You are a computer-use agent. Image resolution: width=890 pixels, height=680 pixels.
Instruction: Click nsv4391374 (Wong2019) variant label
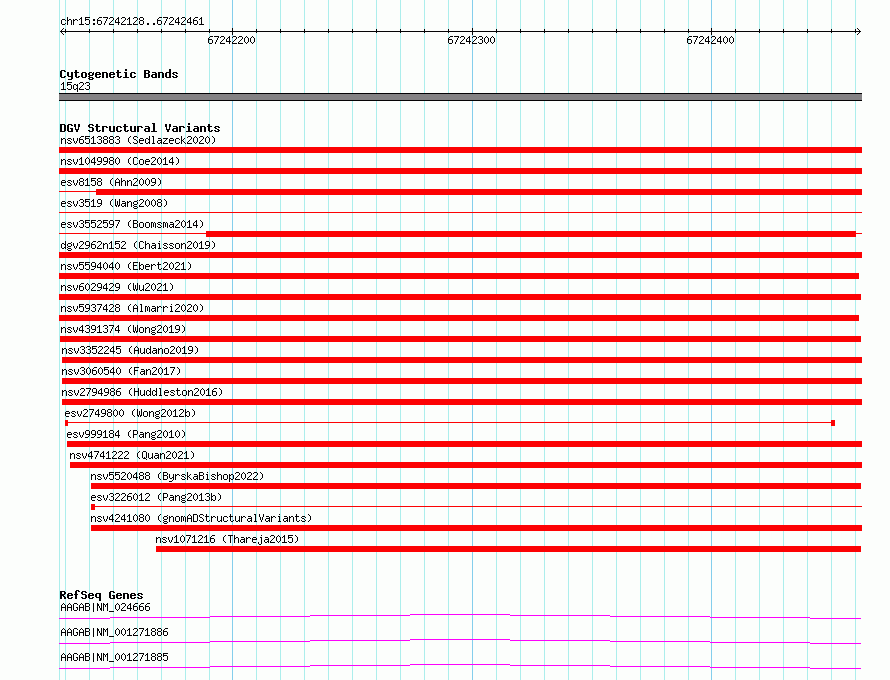(x=123, y=329)
